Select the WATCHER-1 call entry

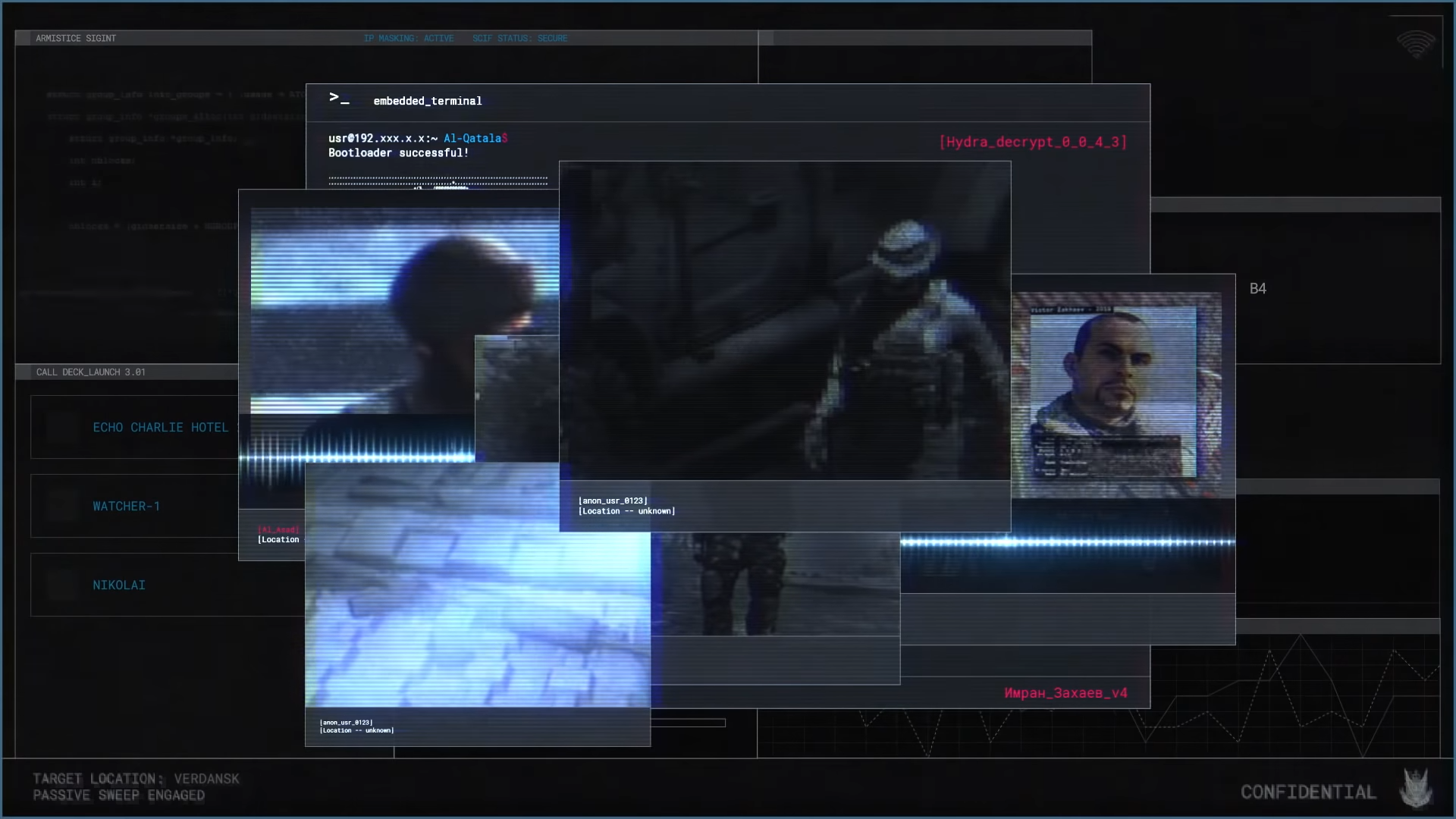(127, 507)
